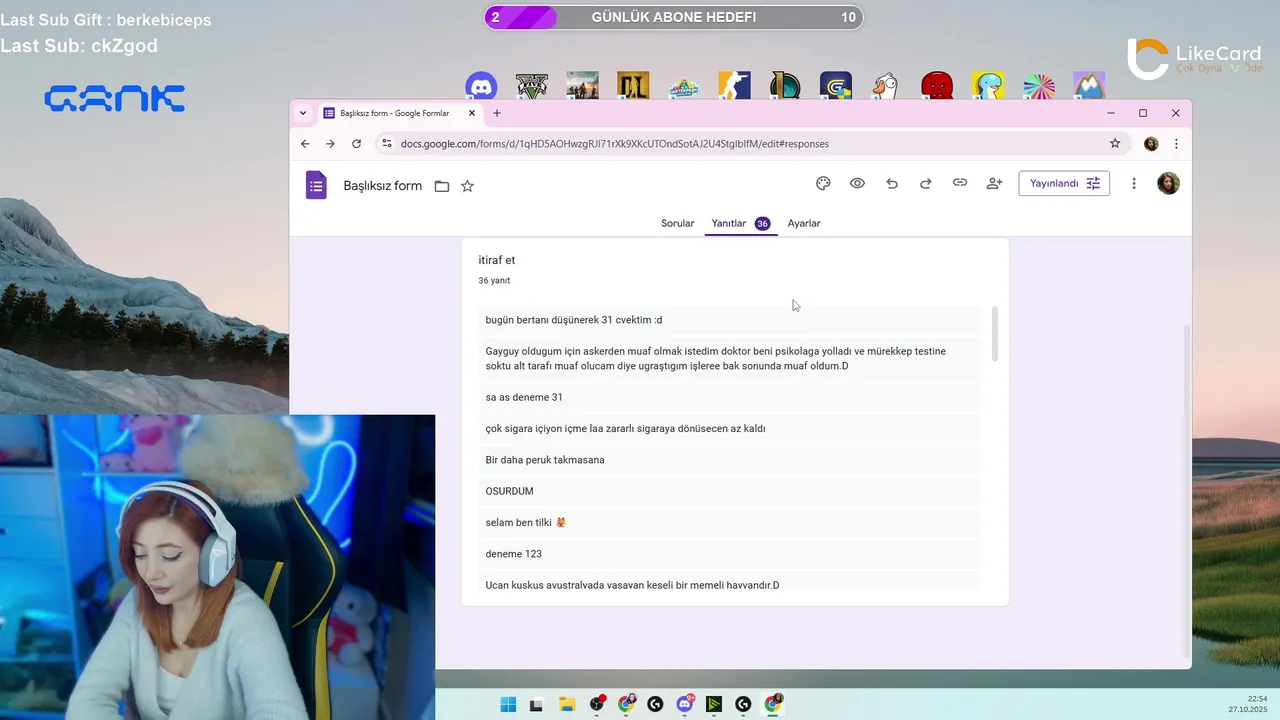Open the Chrome profile avatar
The image size is (1280, 720).
tap(1151, 144)
